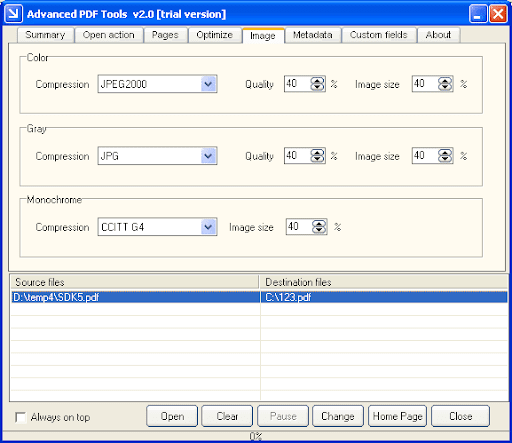Switch to the Optimize tab

(215, 35)
